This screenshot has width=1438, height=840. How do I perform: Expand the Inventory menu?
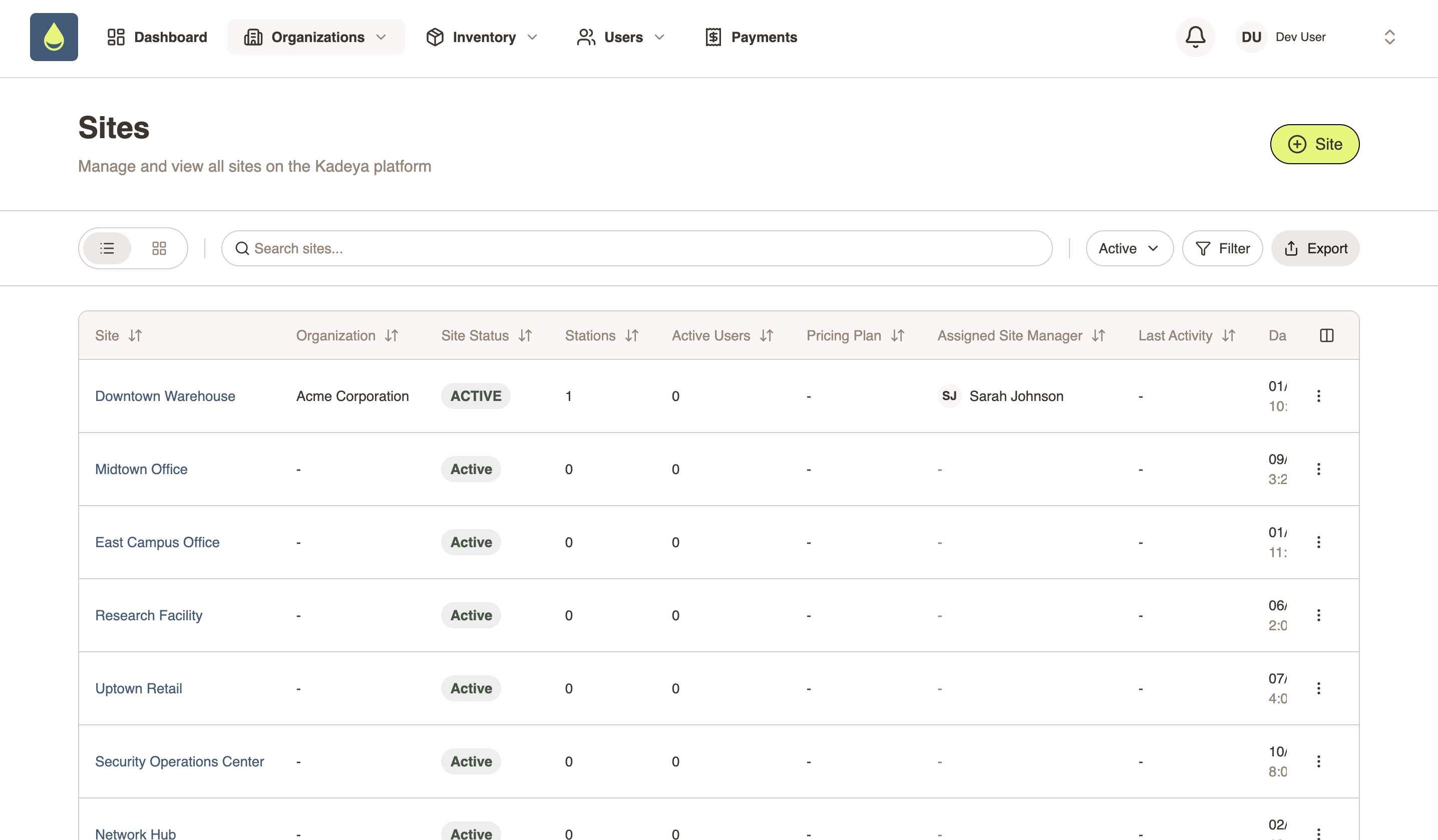click(x=482, y=37)
